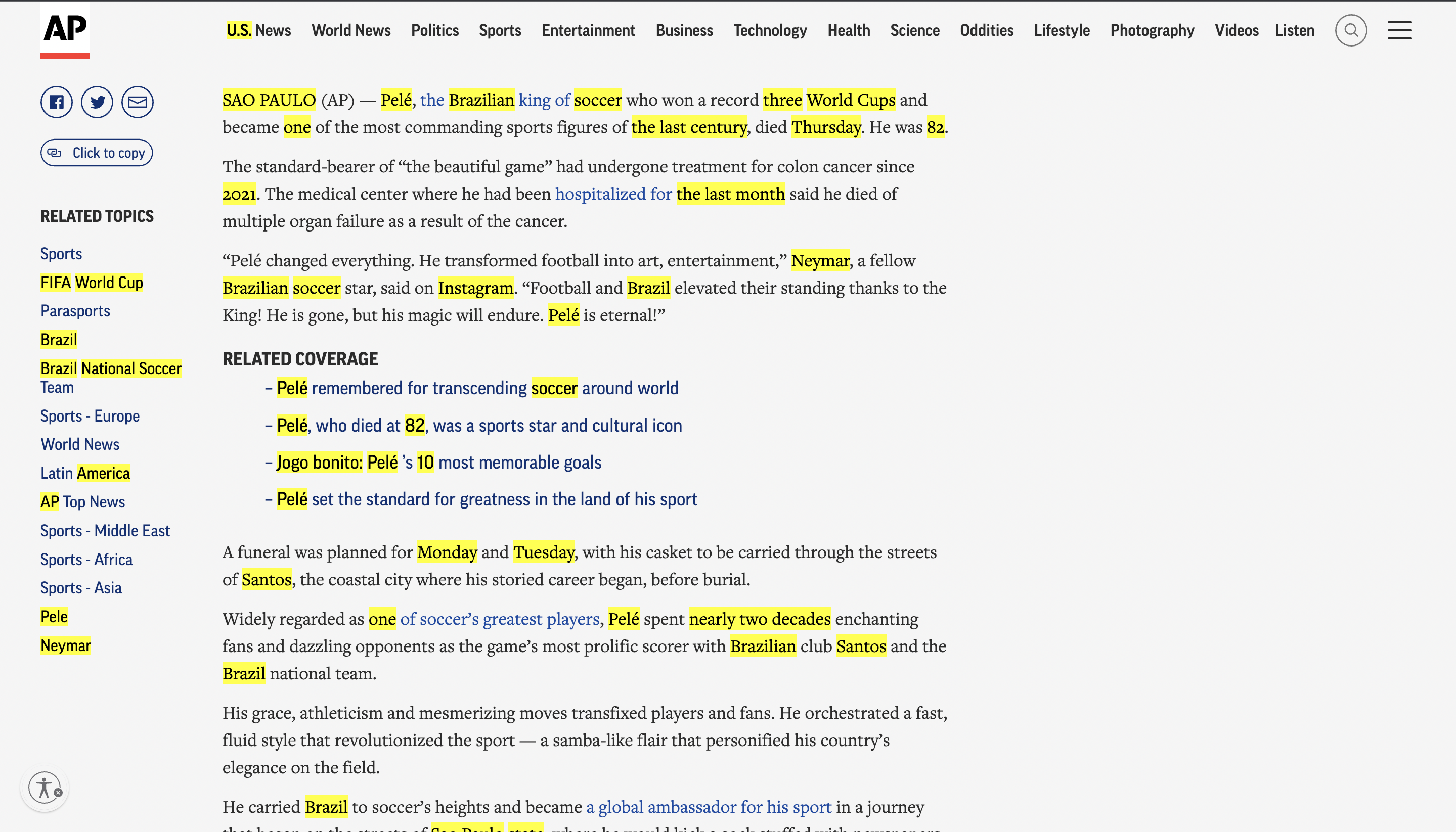Share article on Facebook
The height and width of the screenshot is (832, 1456).
coord(56,102)
